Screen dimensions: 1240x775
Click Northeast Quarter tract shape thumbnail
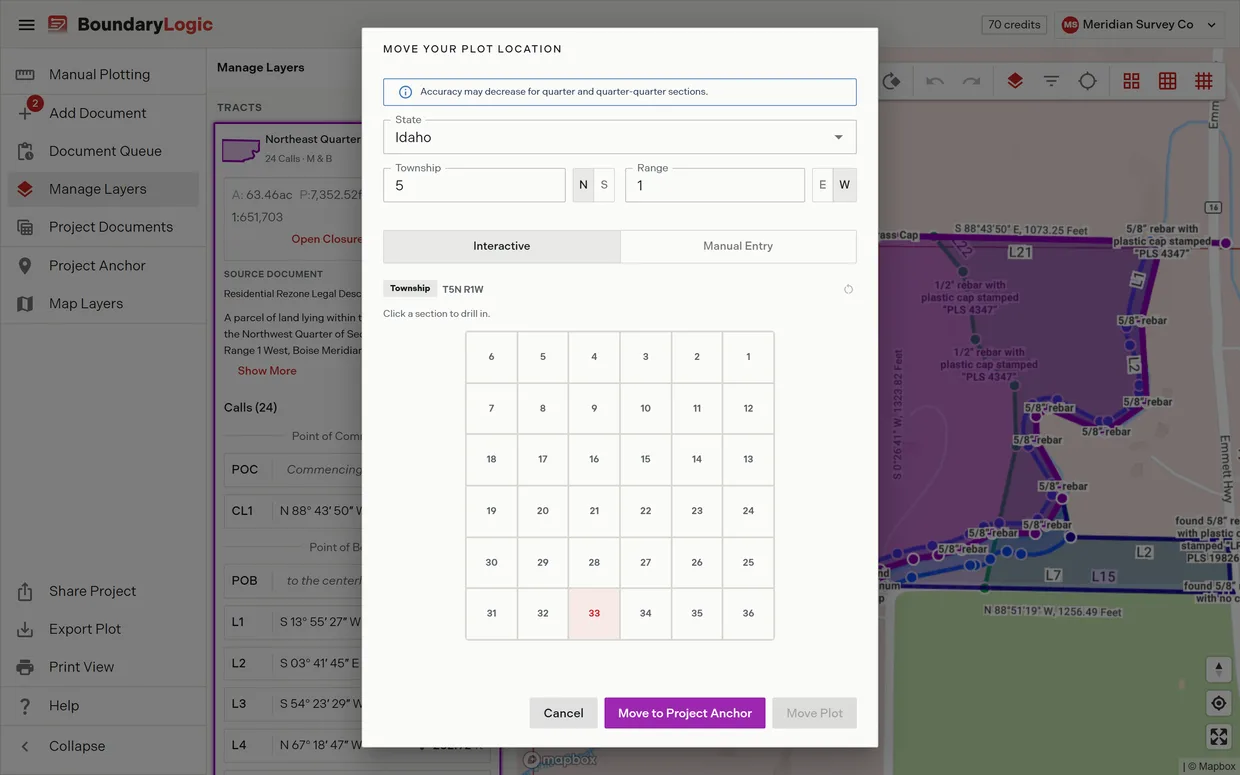point(240,149)
